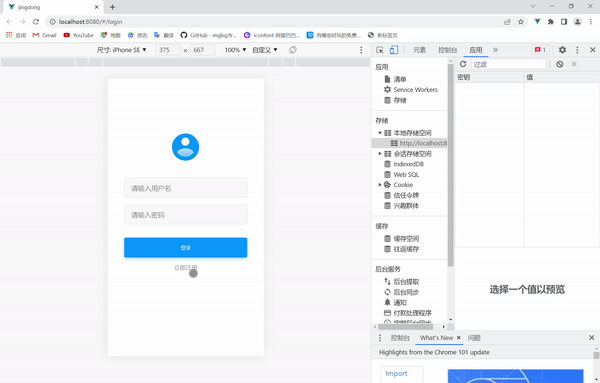Bookmark this page with star icon
Viewport: 600px width, 383px height.
[x=520, y=22]
